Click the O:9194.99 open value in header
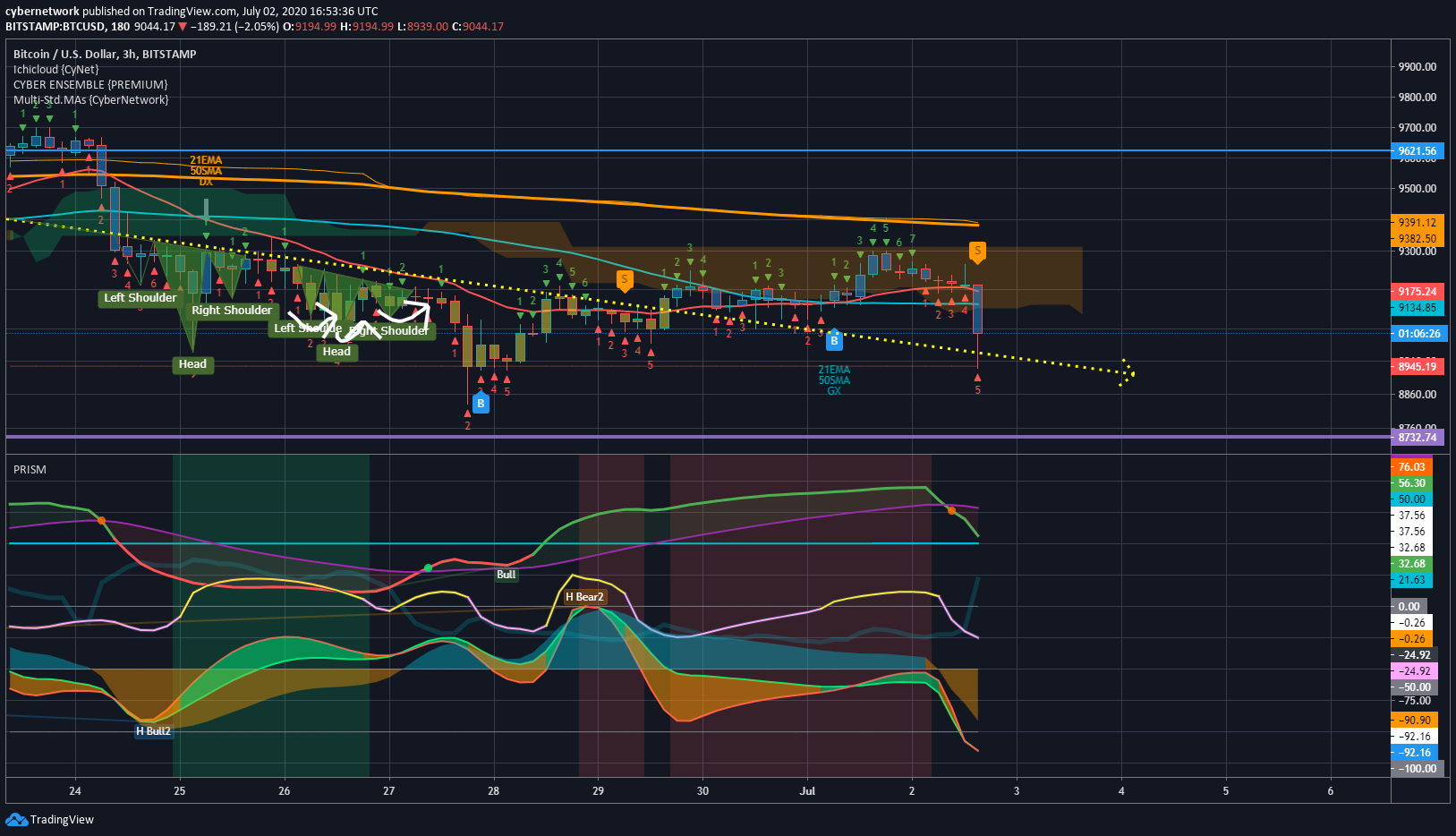The image size is (1456, 836). point(310,27)
